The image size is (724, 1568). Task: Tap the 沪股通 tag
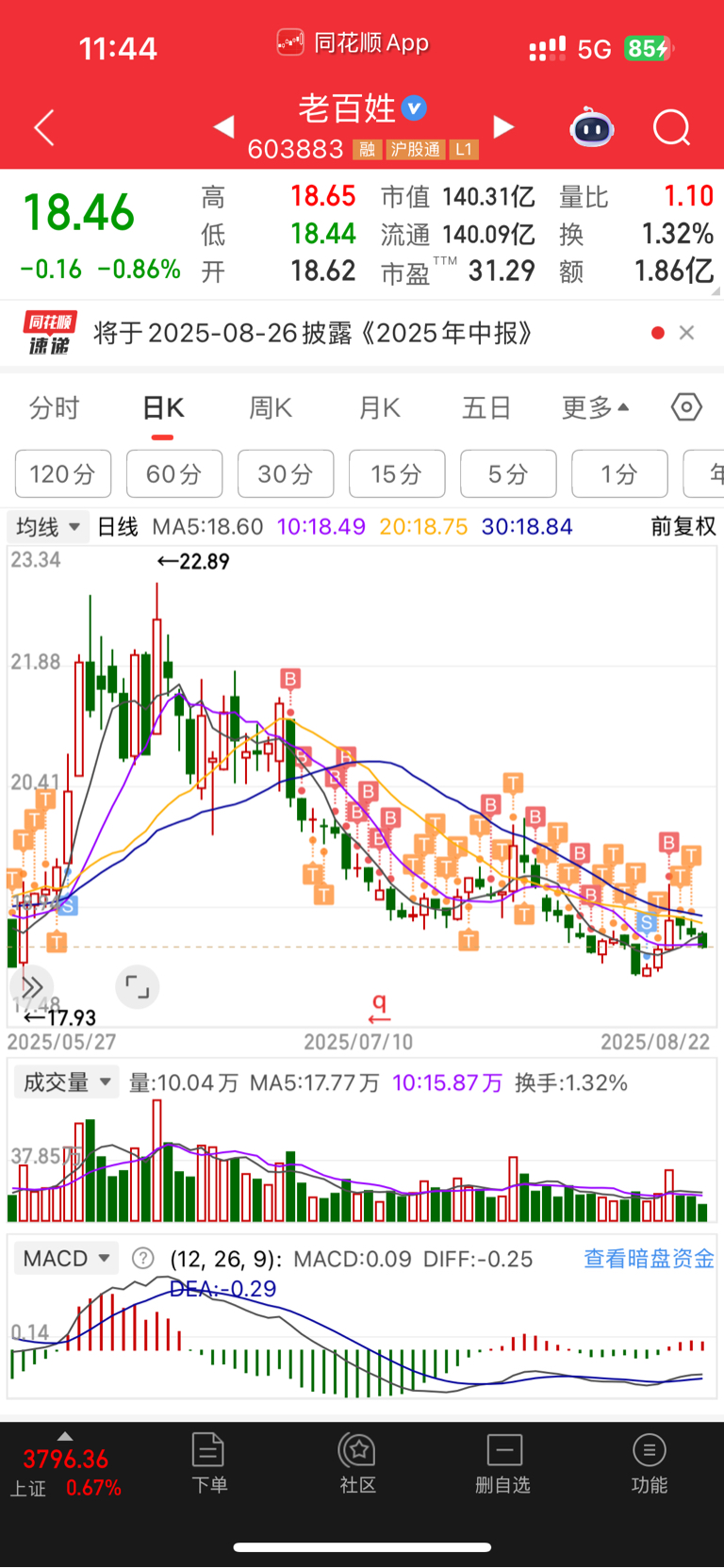[415, 149]
